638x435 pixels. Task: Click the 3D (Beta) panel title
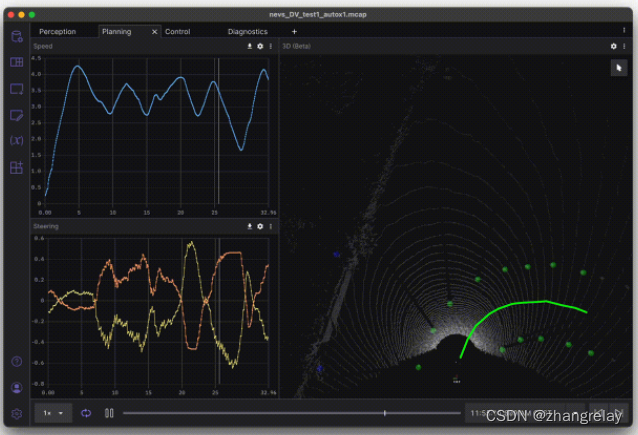pos(296,46)
